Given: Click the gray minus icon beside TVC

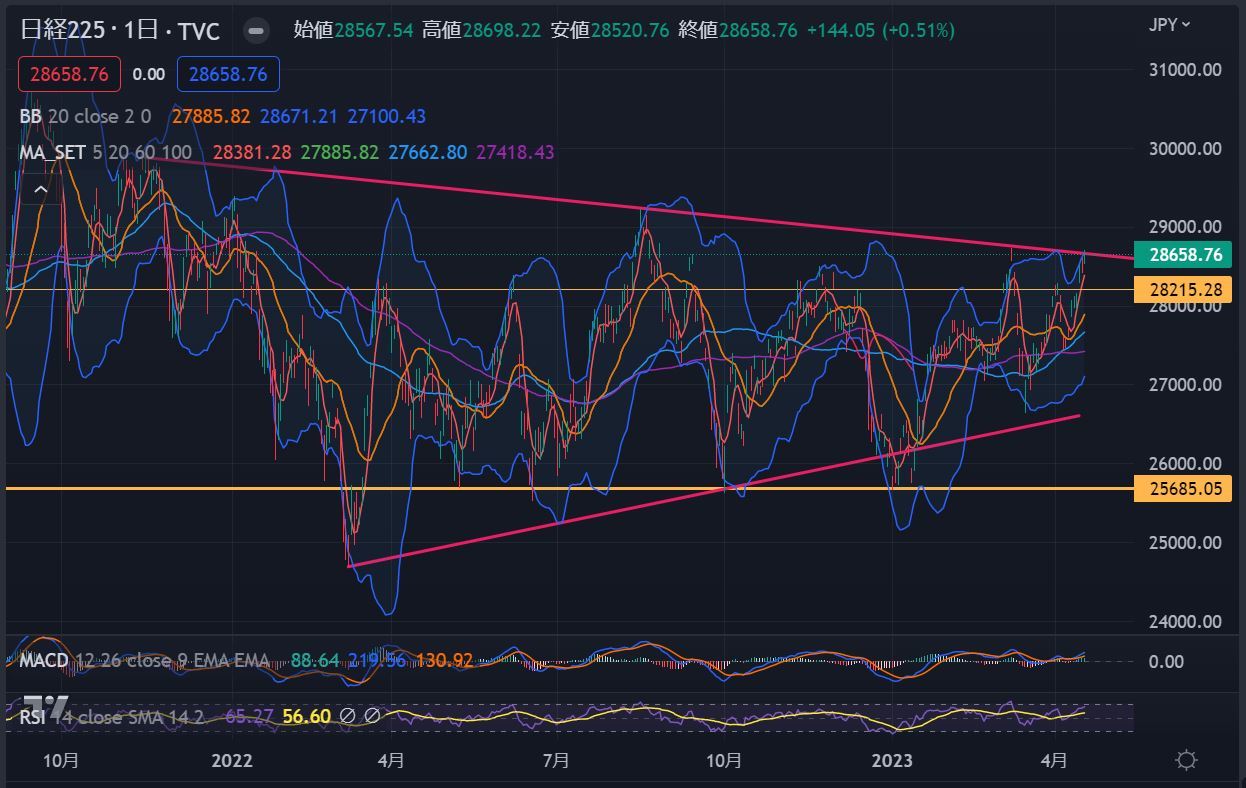Looking at the screenshot, I should point(256,30).
